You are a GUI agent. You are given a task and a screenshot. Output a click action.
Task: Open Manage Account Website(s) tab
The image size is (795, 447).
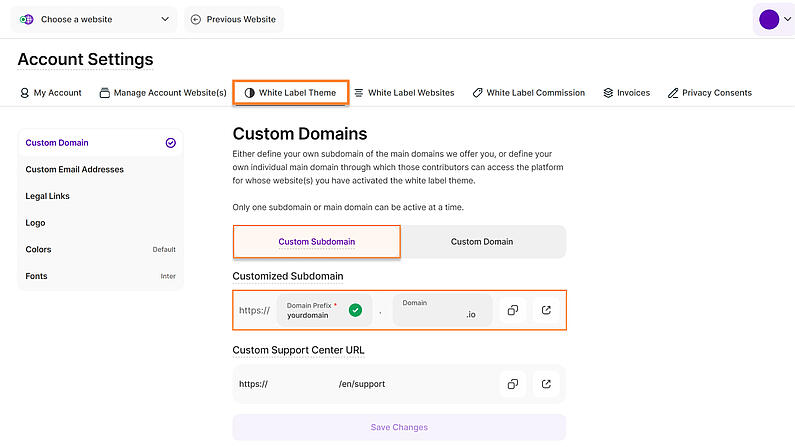point(163,93)
